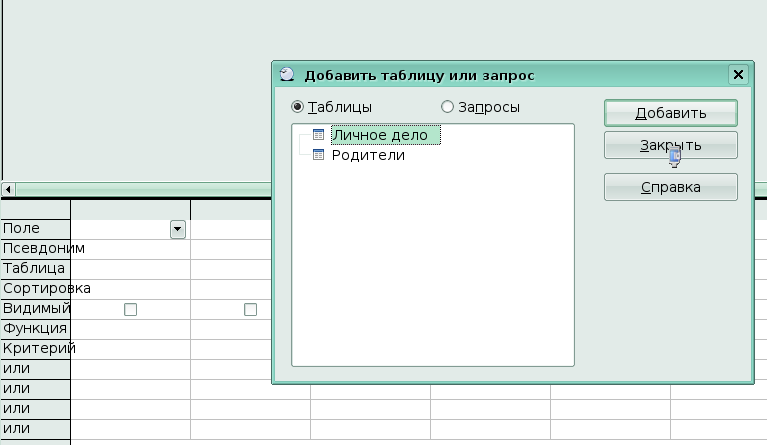
Task: Click the horizontal scrollbar left arrow
Action: pyautogui.click(x=8, y=189)
